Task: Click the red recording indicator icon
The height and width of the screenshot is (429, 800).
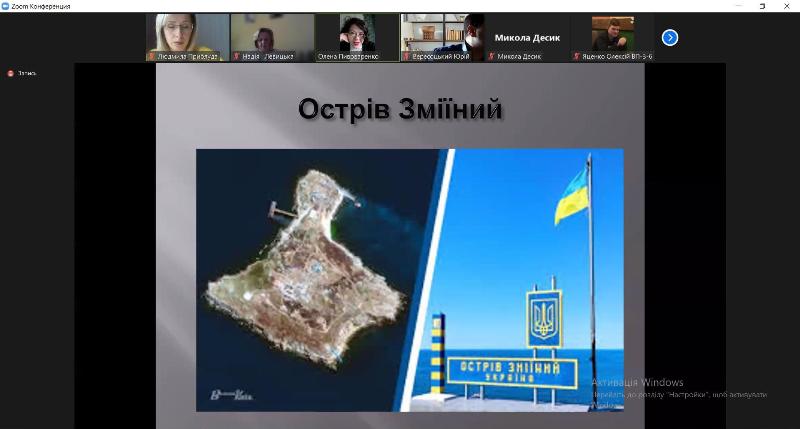Action: point(10,73)
